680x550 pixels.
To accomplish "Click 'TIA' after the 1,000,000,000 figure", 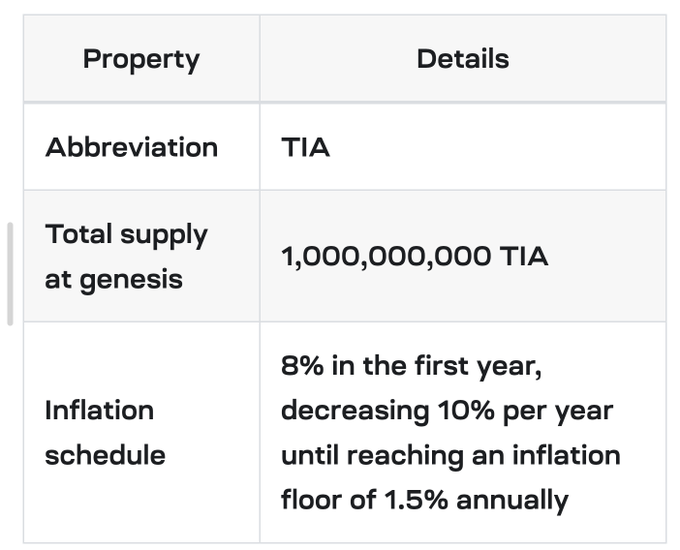I will pyautogui.click(x=525, y=256).
